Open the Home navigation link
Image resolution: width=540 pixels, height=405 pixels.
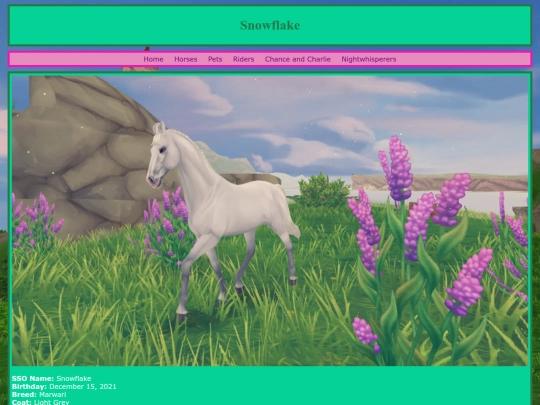153,59
